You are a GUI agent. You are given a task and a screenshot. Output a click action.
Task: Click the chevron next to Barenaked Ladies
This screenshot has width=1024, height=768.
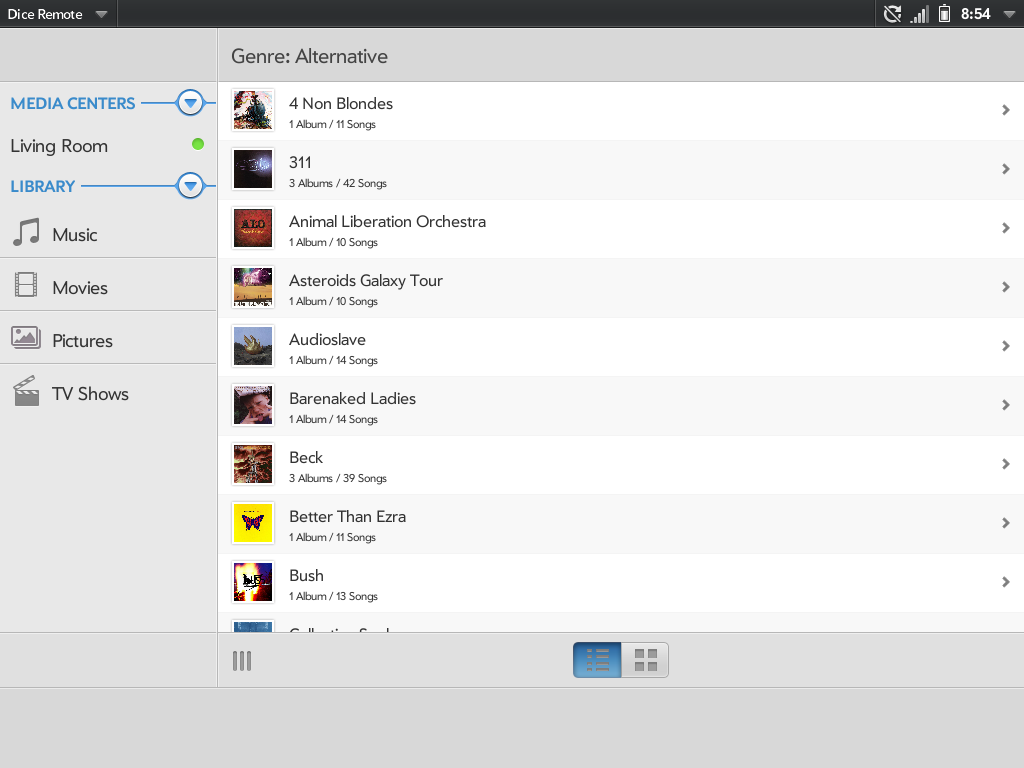(1006, 405)
